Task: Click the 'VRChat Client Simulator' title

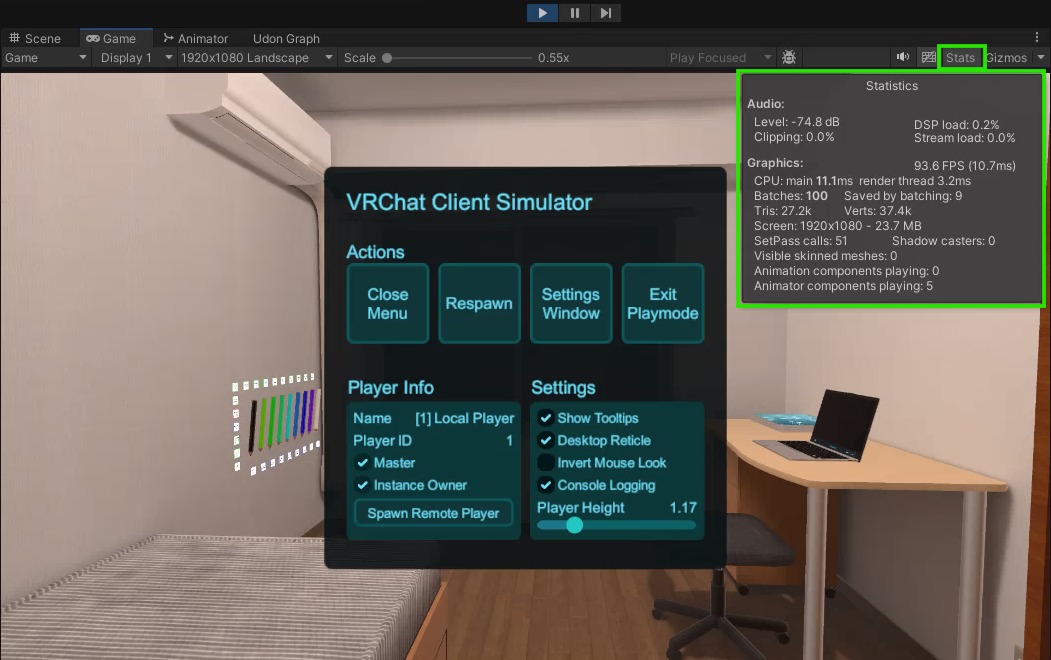Action: pyautogui.click(x=469, y=202)
